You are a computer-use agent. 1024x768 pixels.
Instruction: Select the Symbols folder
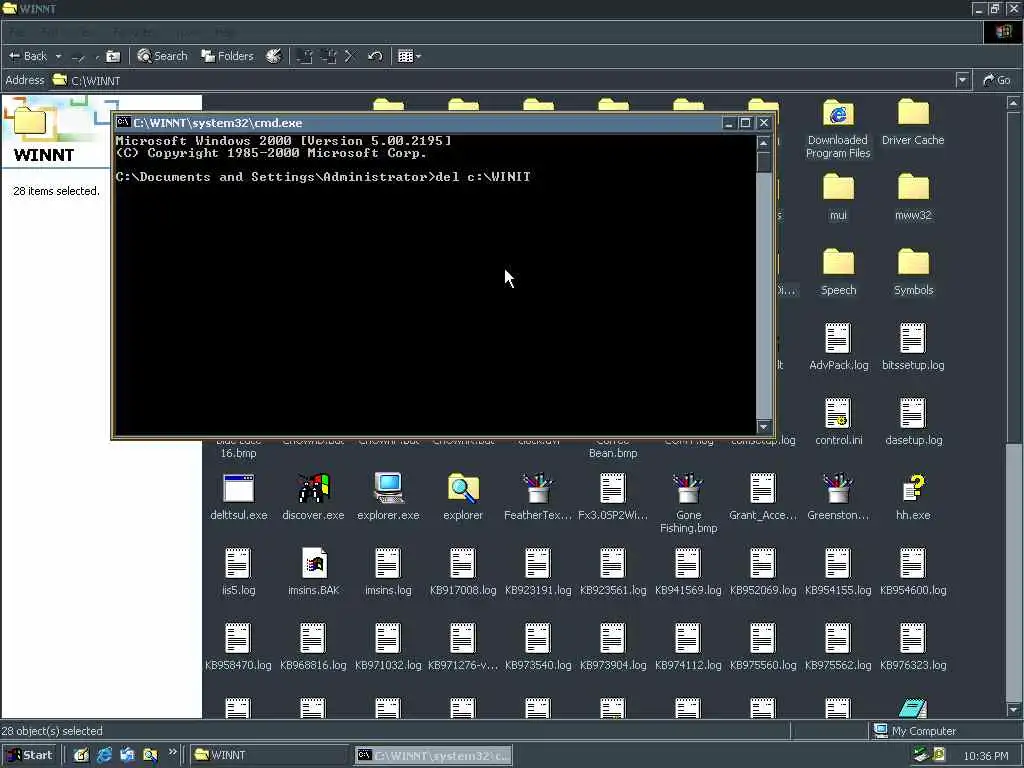tap(913, 272)
